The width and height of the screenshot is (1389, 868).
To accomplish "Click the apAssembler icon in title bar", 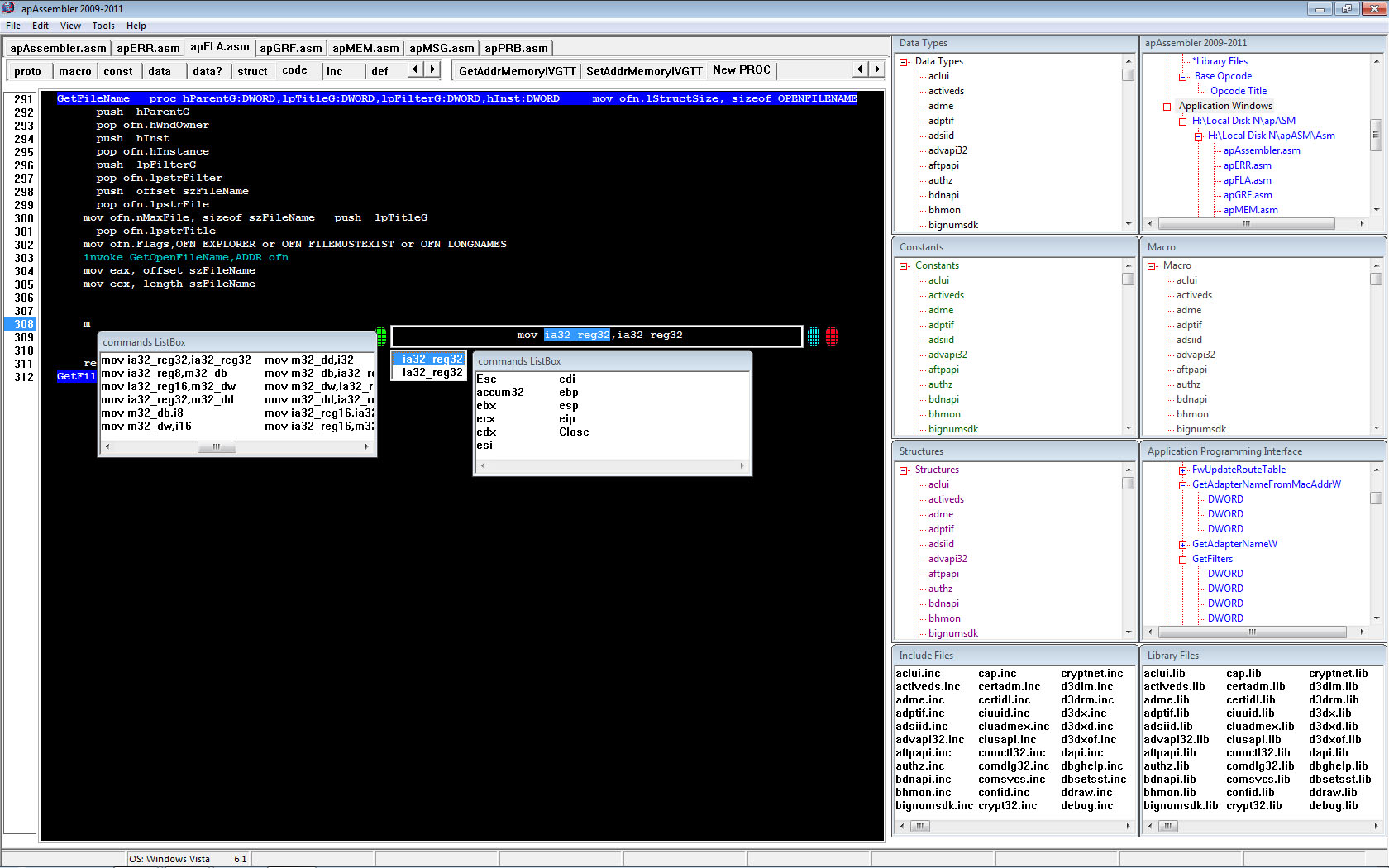I will pos(9,8).
